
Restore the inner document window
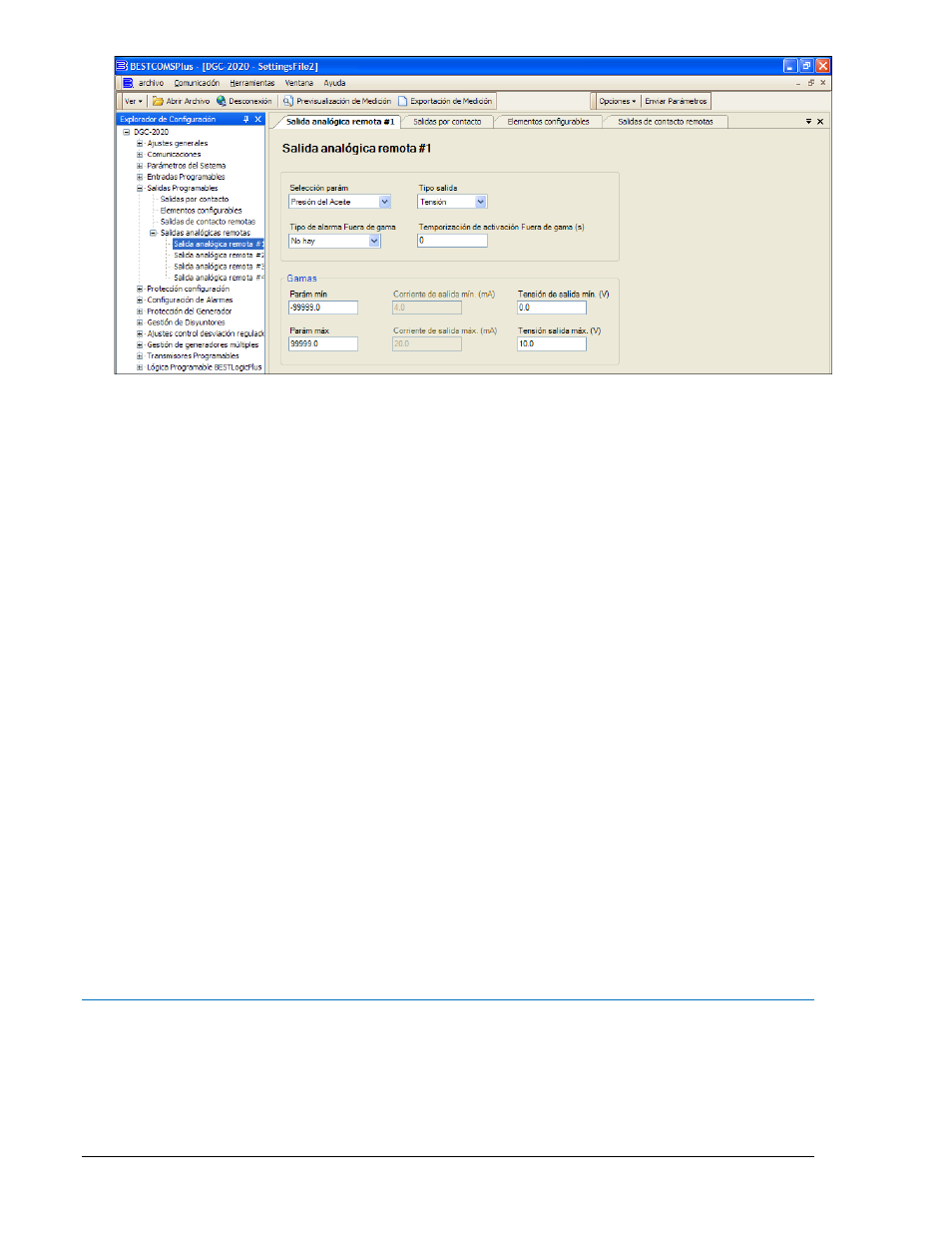(x=811, y=83)
